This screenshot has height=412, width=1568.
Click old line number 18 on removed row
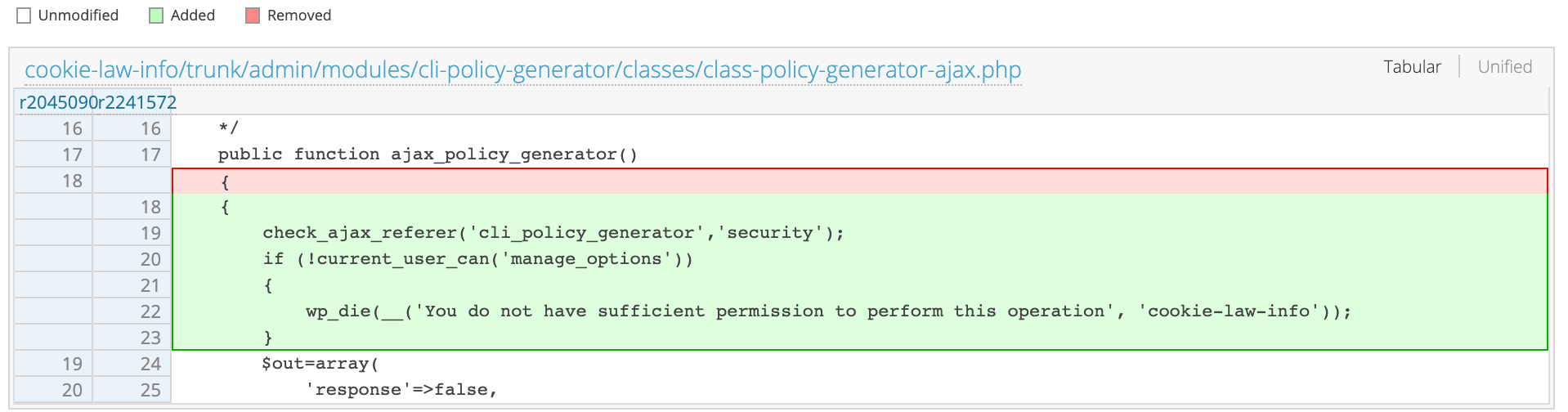click(x=72, y=181)
